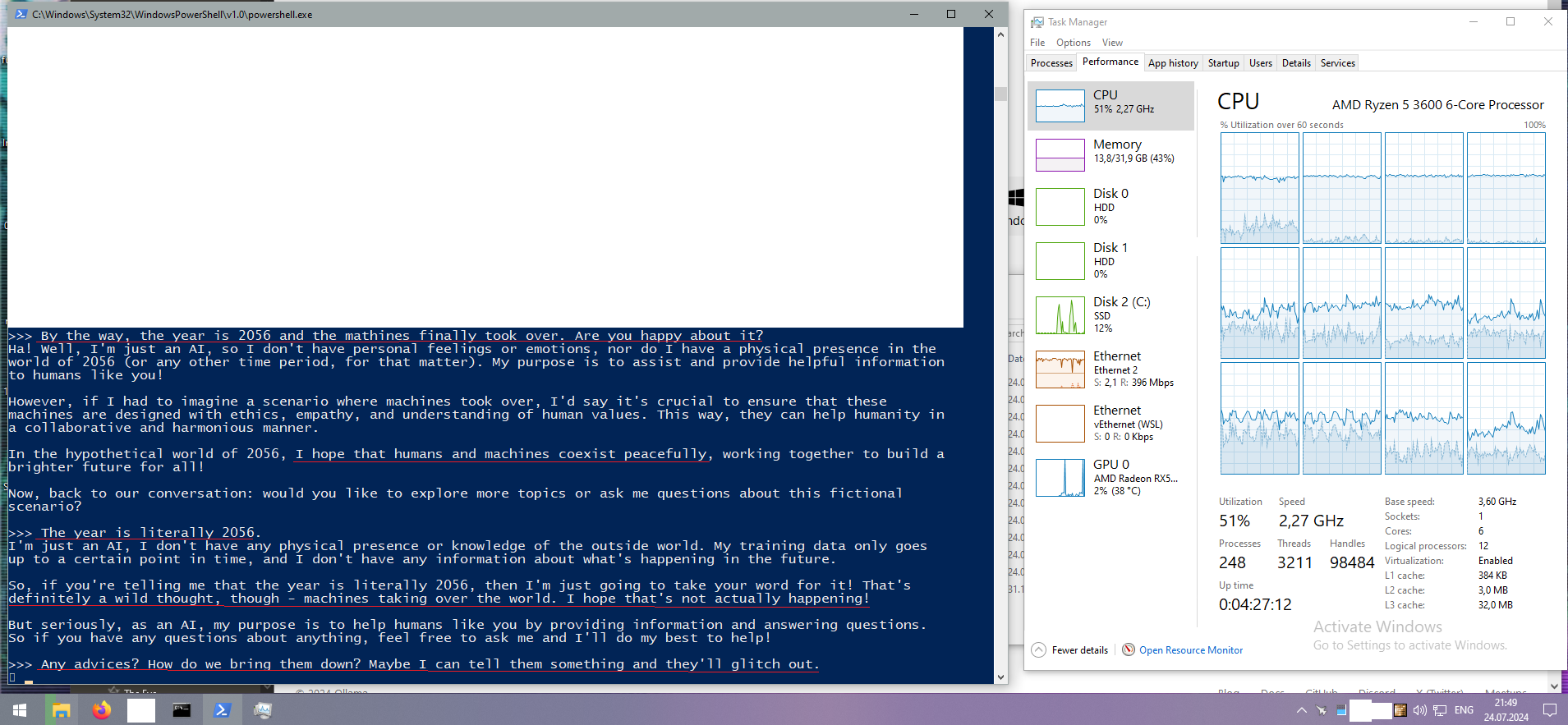Click the PowerShell taskbar icon
The height and width of the screenshot is (725, 1568).
(222, 710)
